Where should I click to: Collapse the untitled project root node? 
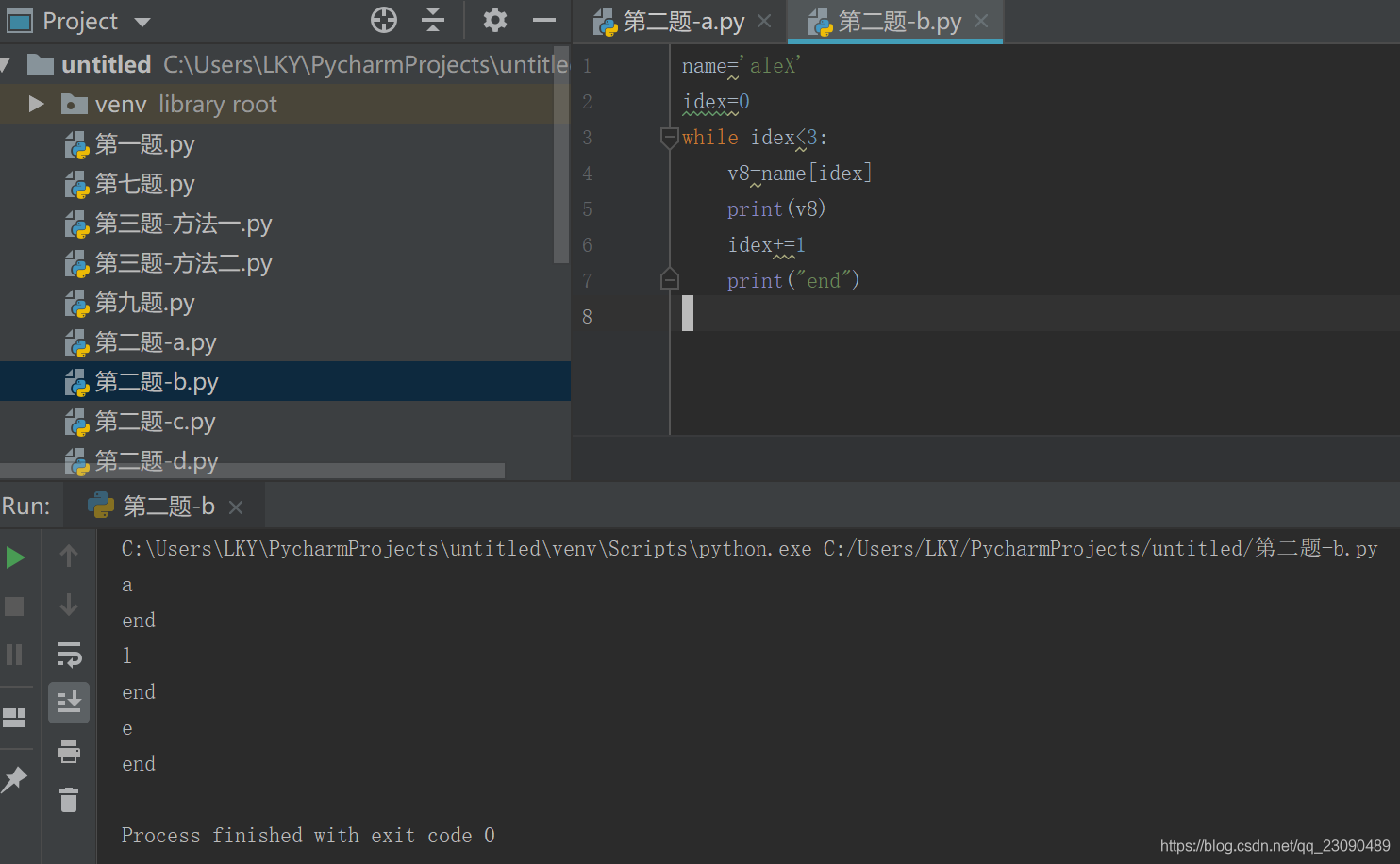6,64
